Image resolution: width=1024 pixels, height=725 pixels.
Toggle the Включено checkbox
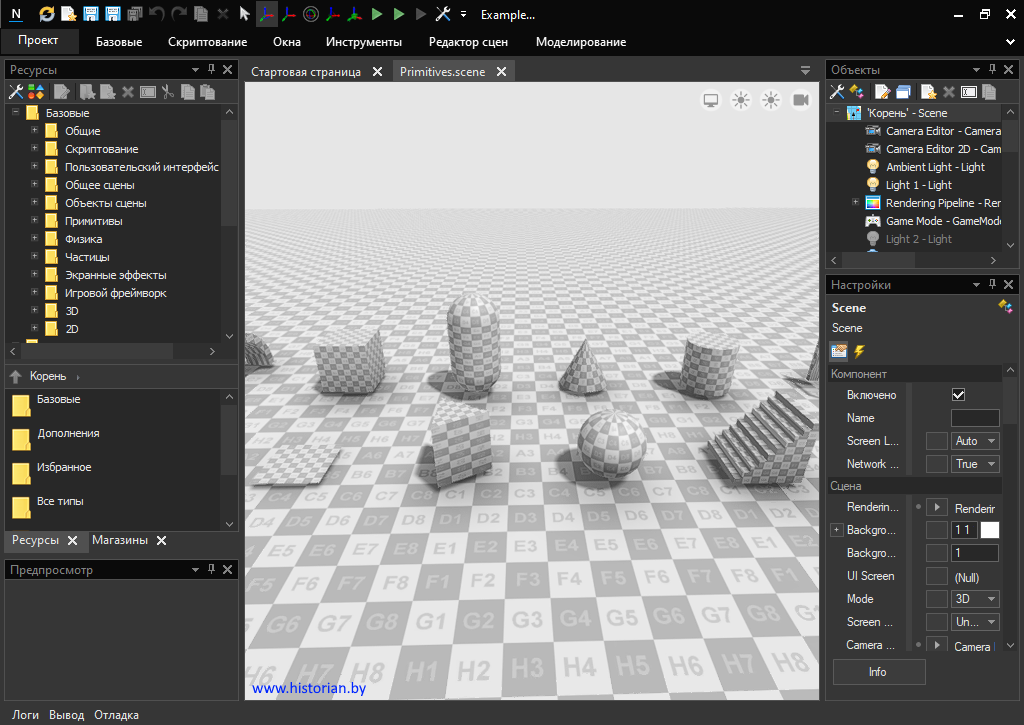click(x=959, y=395)
